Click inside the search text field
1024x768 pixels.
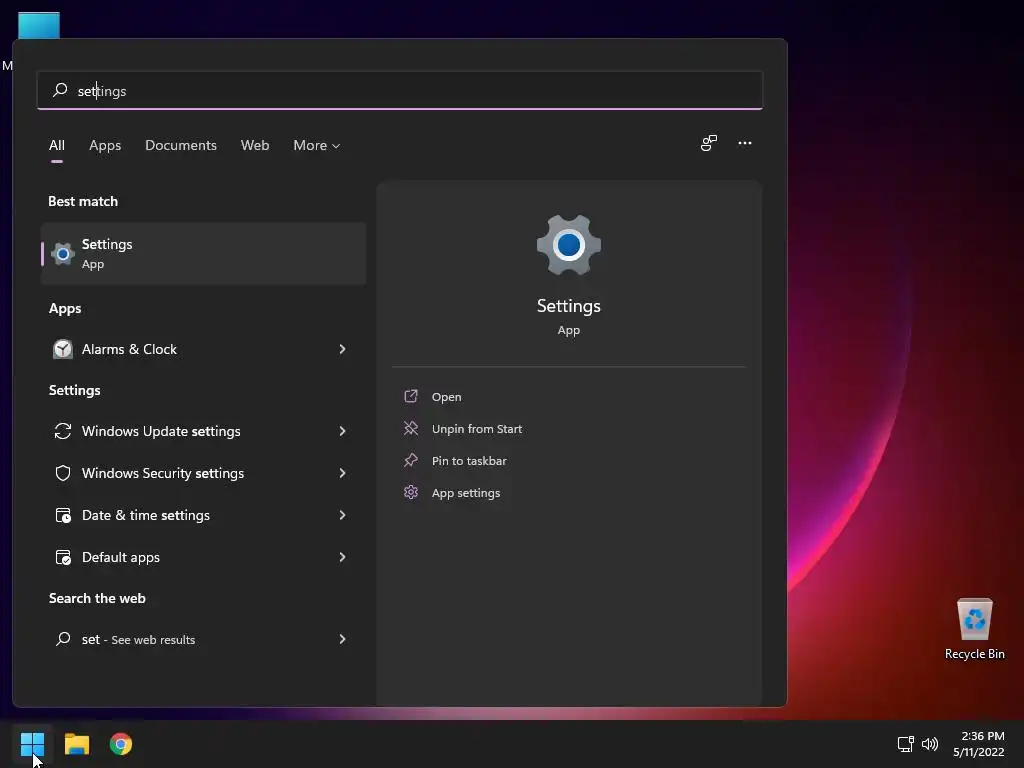(x=400, y=90)
